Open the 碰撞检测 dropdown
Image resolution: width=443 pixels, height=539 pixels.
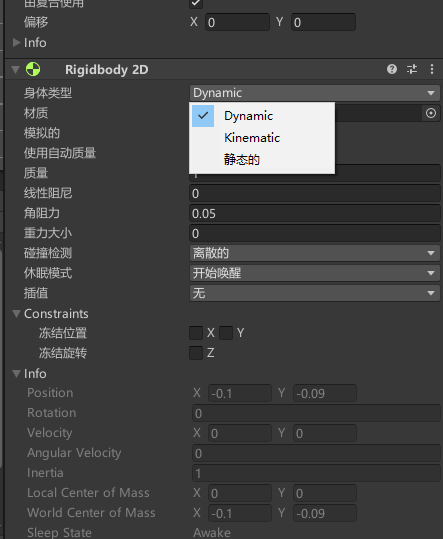314,253
